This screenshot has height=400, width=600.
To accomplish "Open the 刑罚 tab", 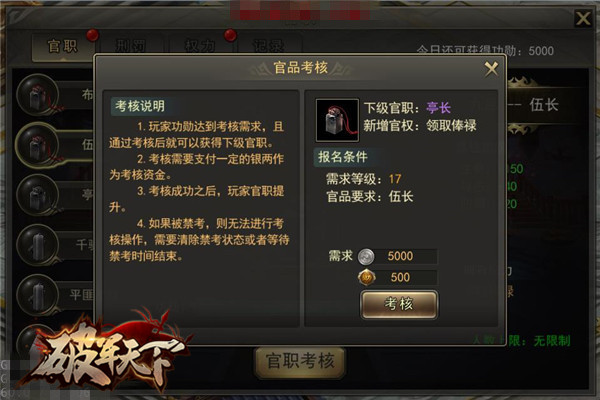I will 131,47.
